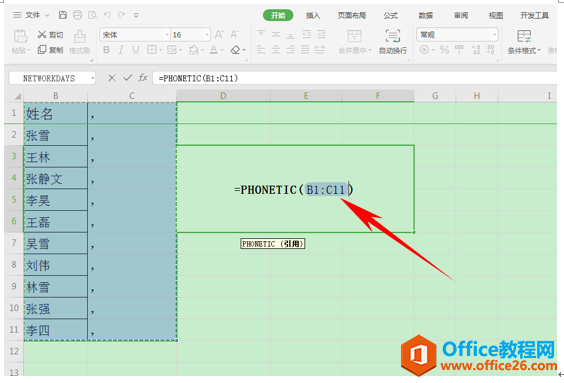The width and height of the screenshot is (564, 383).
Task: Click the Save icon in quick toolbar
Action: [63, 15]
